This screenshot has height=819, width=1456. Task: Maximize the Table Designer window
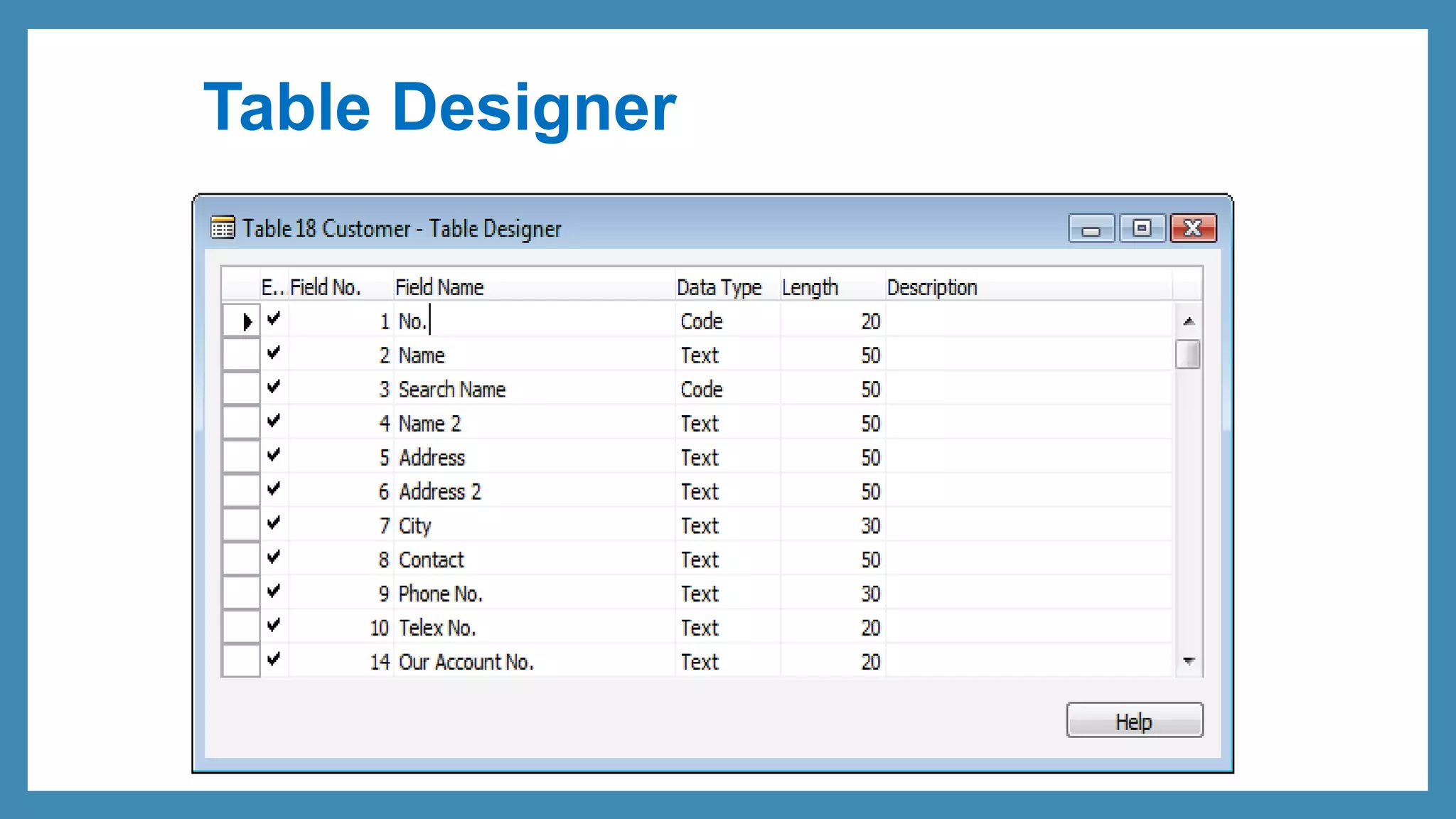pyautogui.click(x=1142, y=229)
